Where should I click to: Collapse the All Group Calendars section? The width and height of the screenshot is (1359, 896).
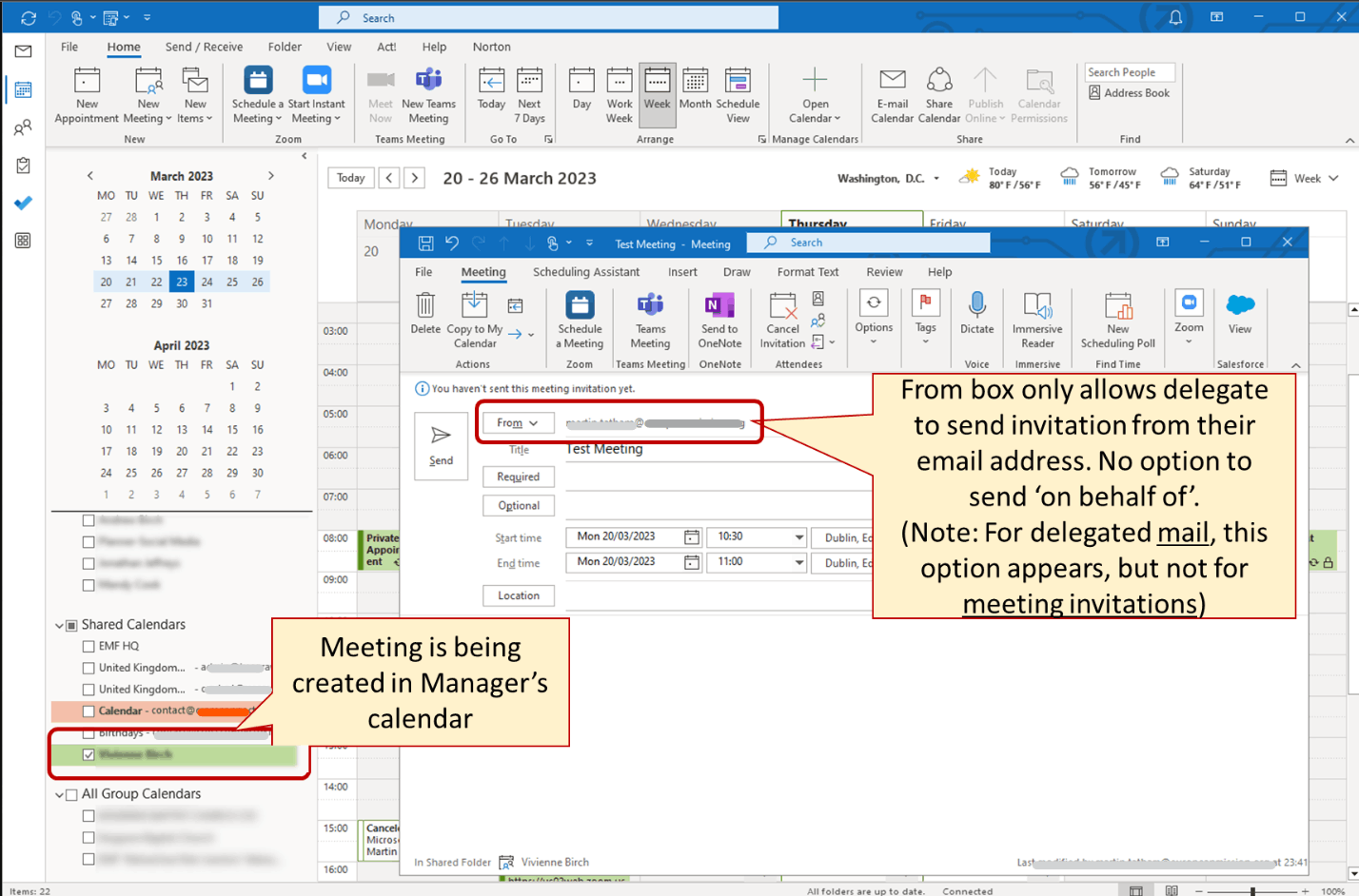point(61,793)
